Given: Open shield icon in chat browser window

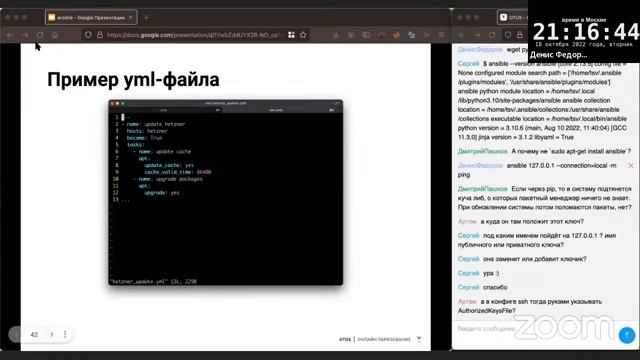Looking at the screenshot, I should [x=508, y=35].
